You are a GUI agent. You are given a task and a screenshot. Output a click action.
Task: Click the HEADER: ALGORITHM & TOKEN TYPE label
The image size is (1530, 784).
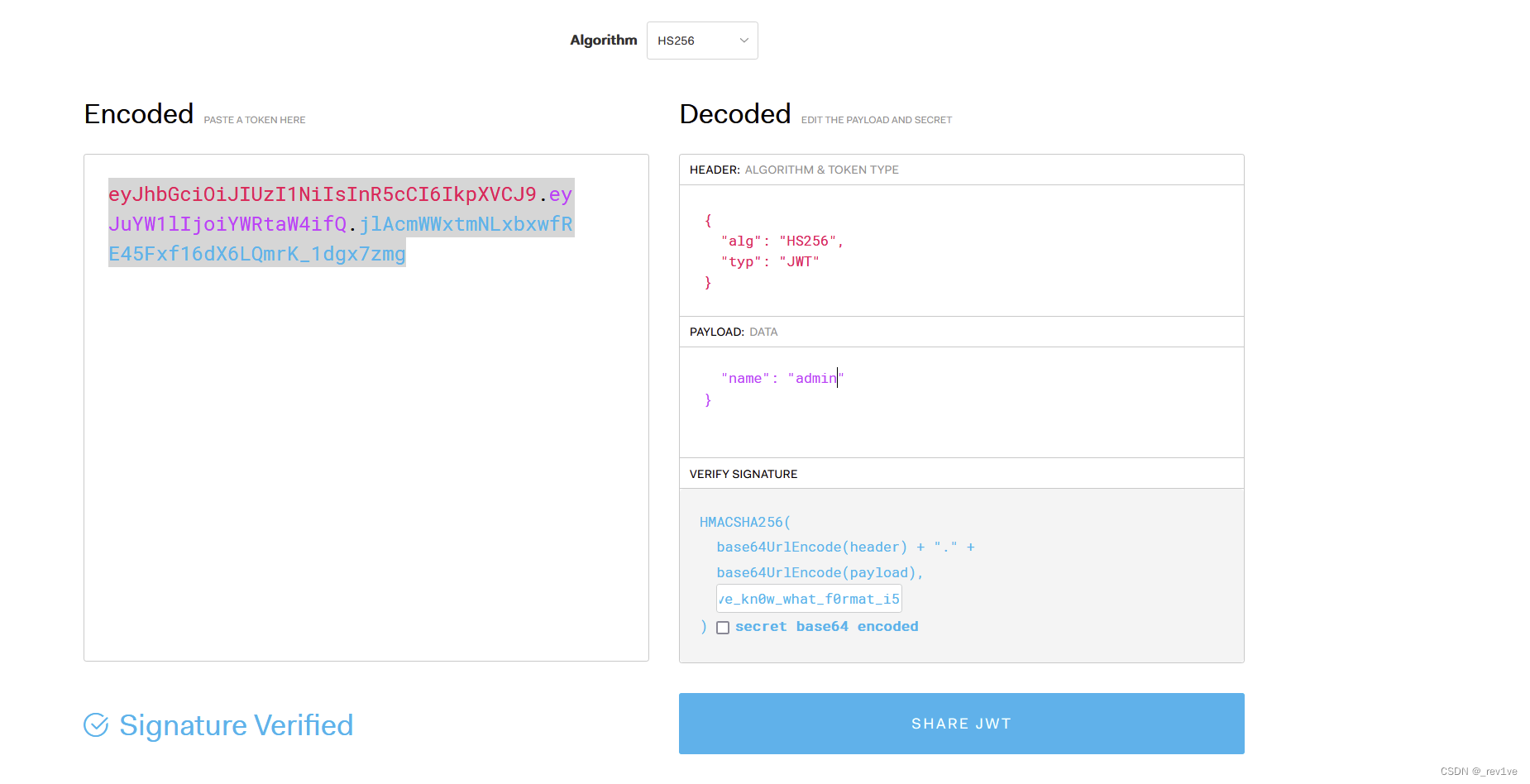pyautogui.click(x=794, y=170)
